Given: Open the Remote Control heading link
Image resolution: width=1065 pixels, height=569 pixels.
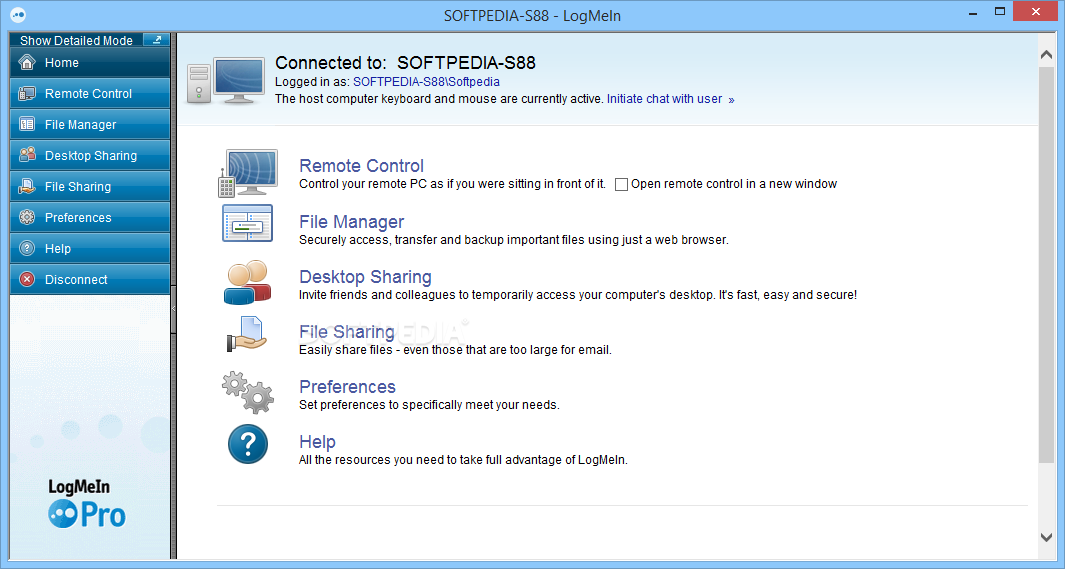Looking at the screenshot, I should click(x=361, y=166).
